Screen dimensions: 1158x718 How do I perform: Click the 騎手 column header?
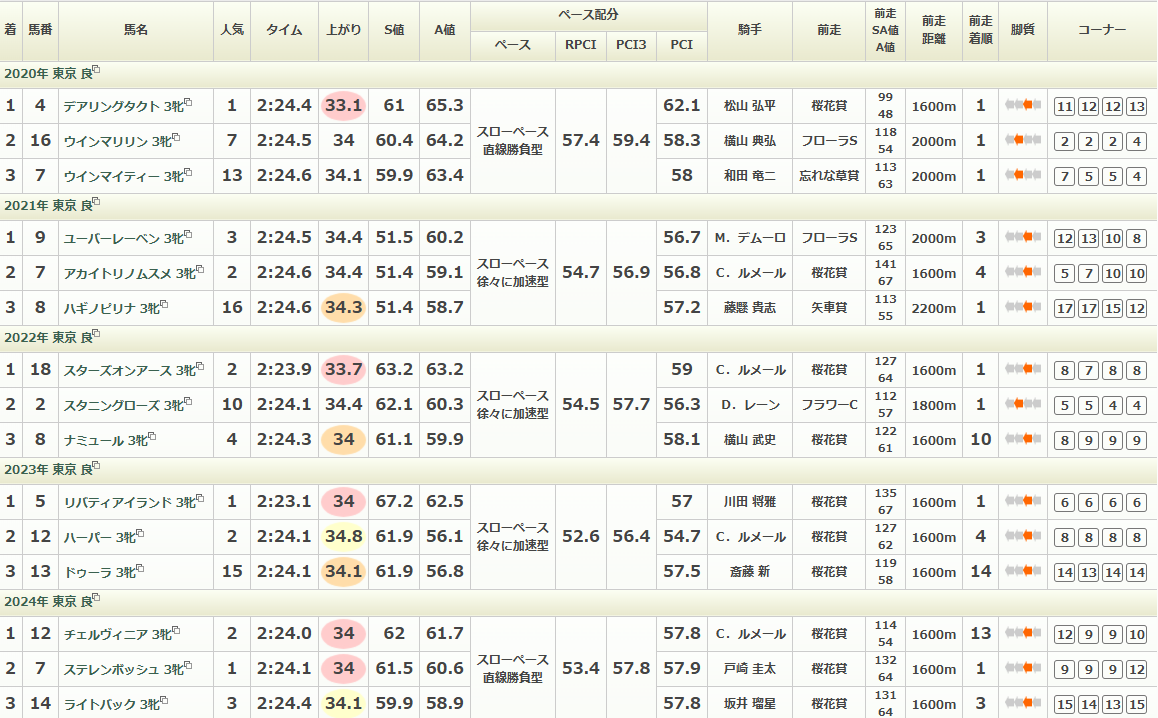[x=749, y=30]
